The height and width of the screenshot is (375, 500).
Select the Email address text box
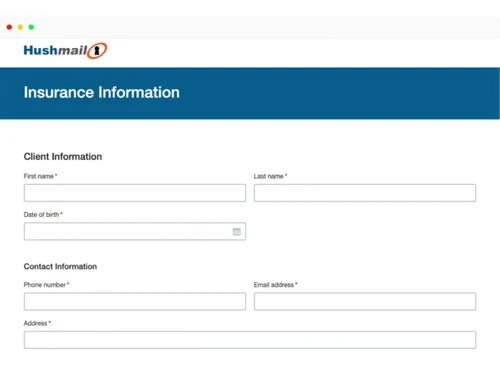pos(365,301)
